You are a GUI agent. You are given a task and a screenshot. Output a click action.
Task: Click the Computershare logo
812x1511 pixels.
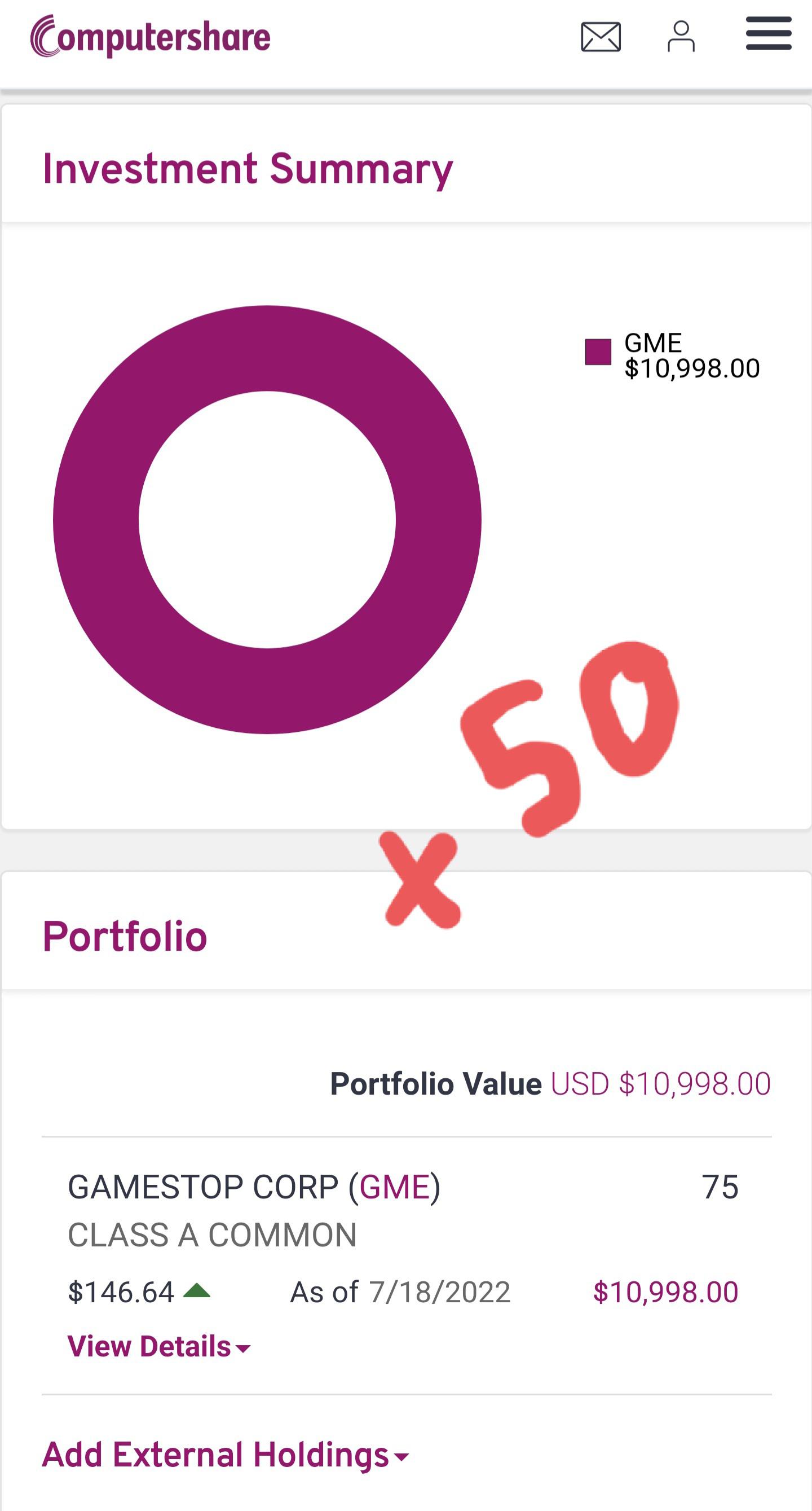151,36
